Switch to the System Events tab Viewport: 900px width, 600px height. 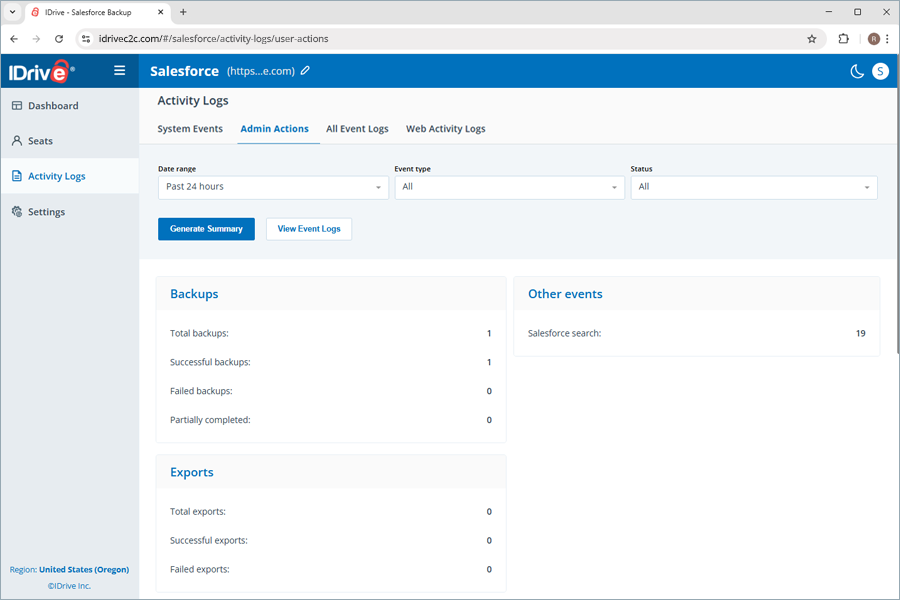(190, 129)
